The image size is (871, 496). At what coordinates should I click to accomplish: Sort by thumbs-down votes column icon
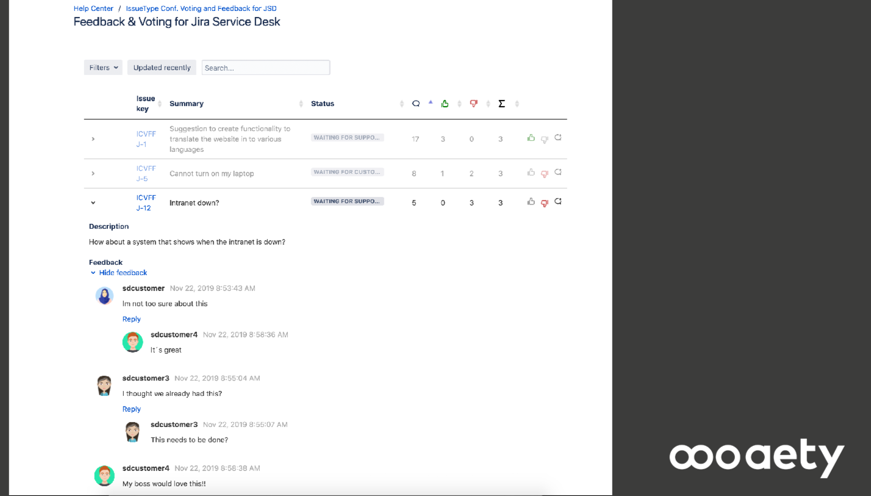[x=473, y=103]
